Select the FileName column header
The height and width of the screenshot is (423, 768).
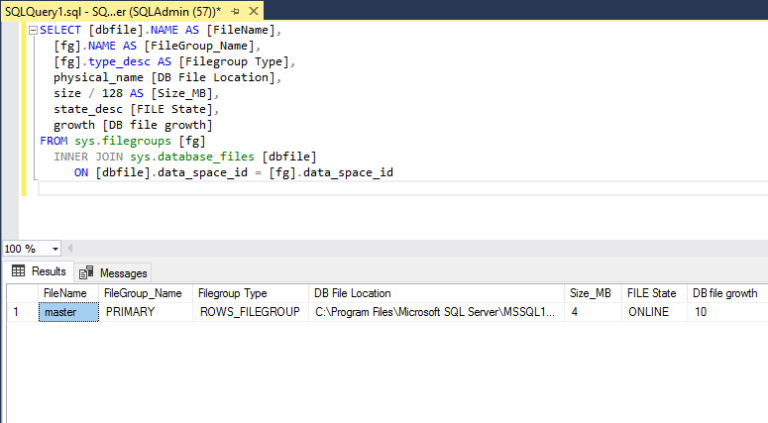pos(68,293)
